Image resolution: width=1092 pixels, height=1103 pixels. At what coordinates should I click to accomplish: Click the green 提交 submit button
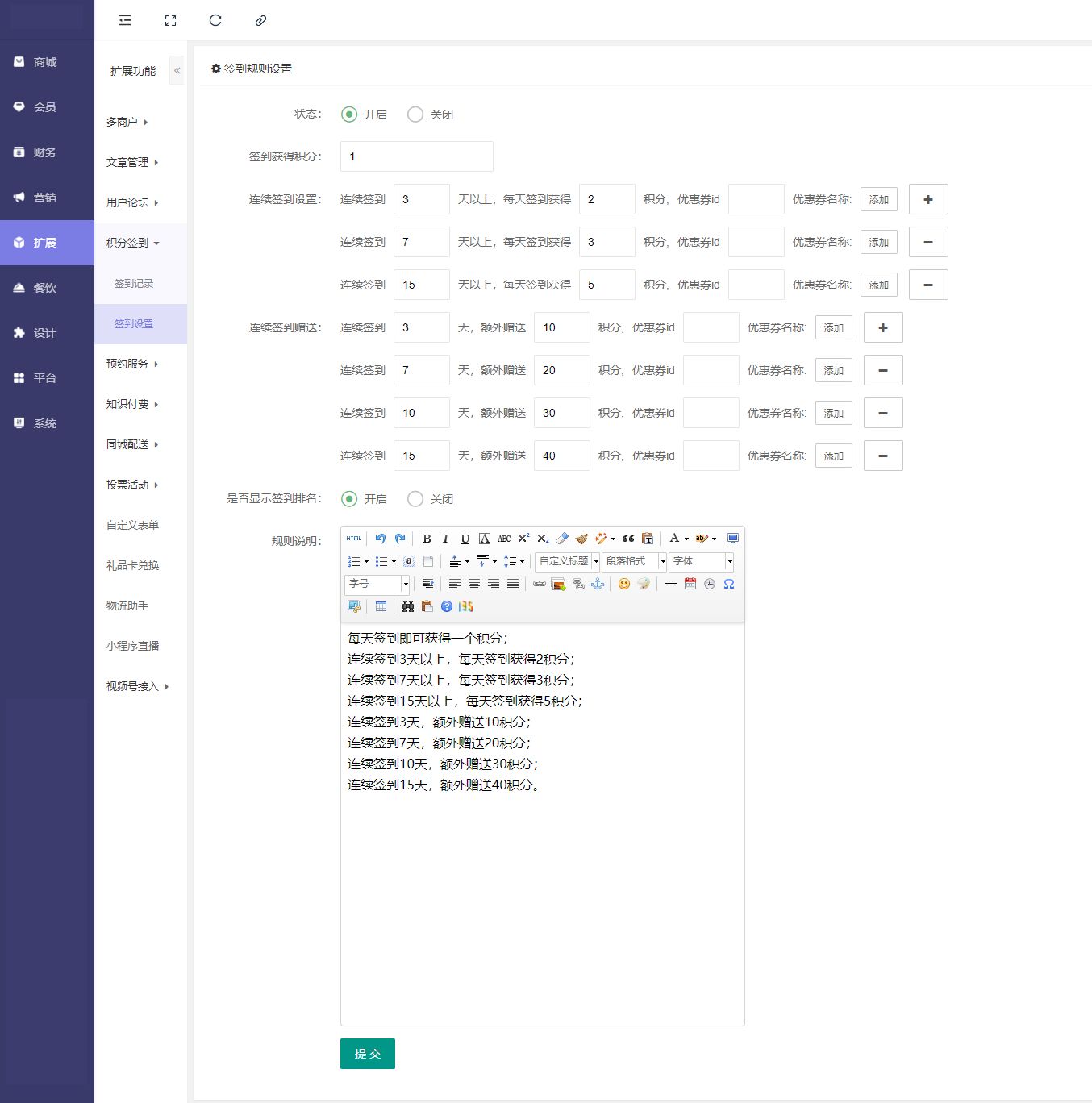(368, 1054)
